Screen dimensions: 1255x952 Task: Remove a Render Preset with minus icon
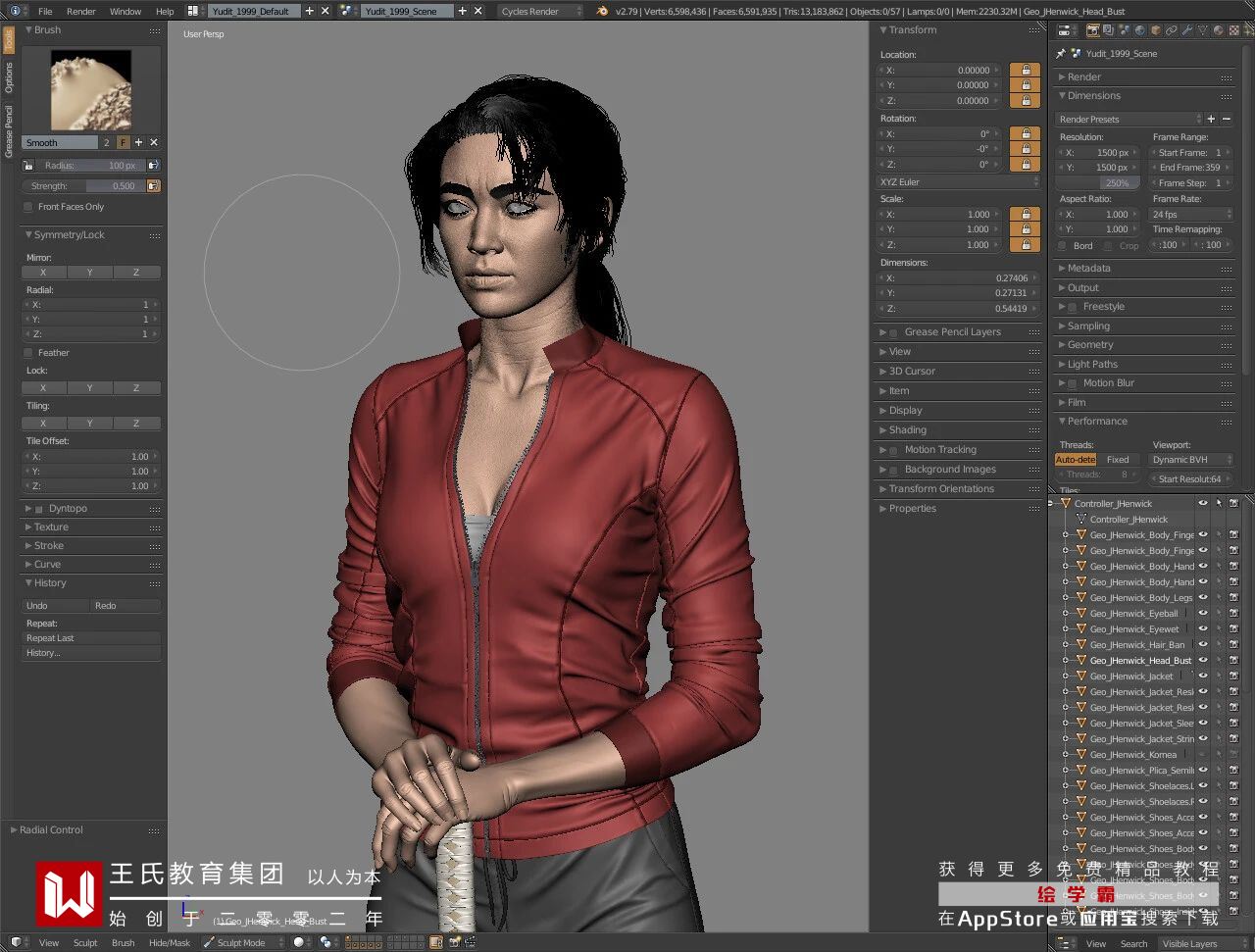(x=1227, y=119)
